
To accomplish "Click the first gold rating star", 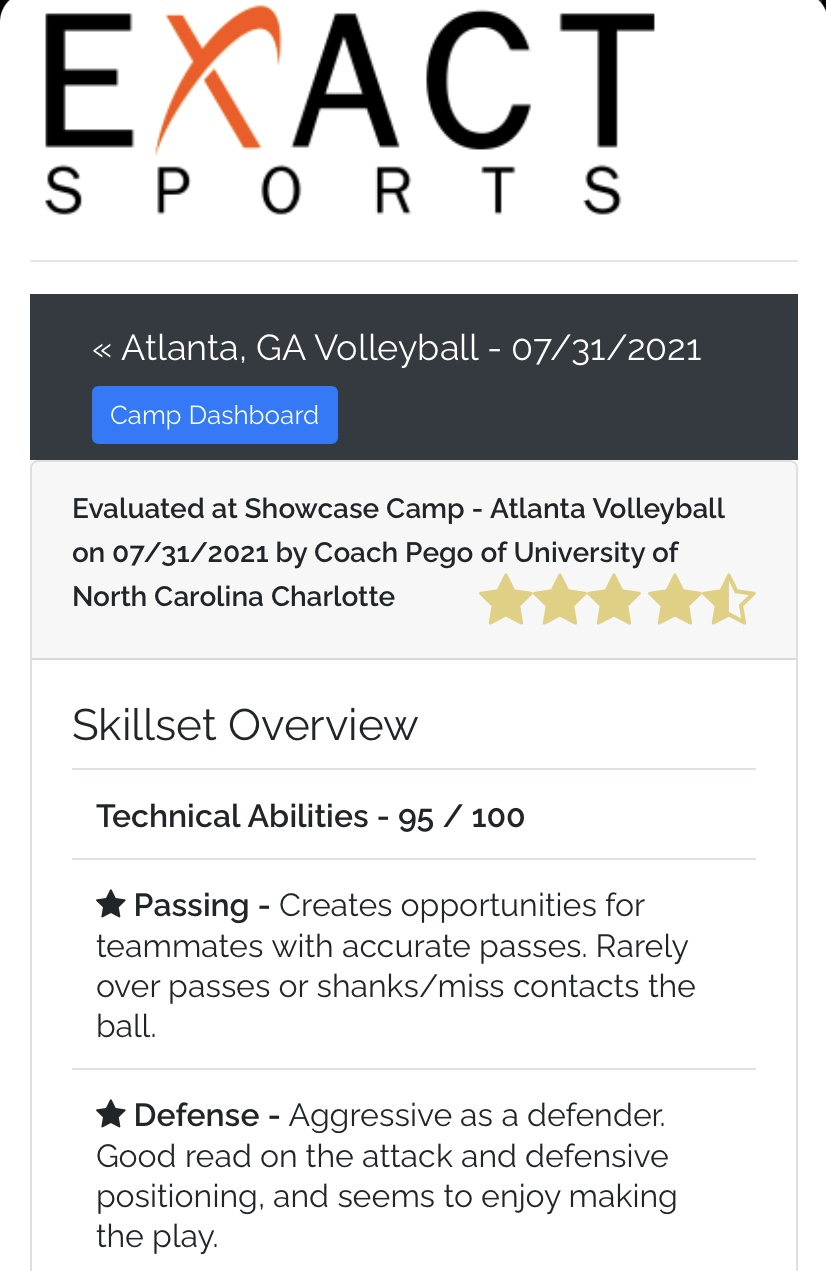I will coord(503,600).
